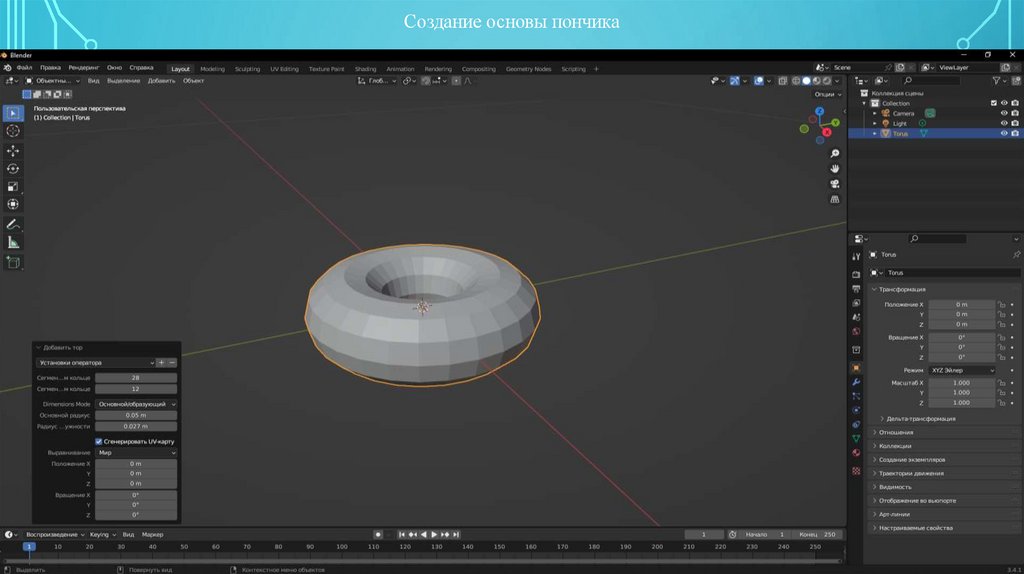Click the camera view icon in viewport
The width and height of the screenshot is (1024, 574).
pos(835,184)
